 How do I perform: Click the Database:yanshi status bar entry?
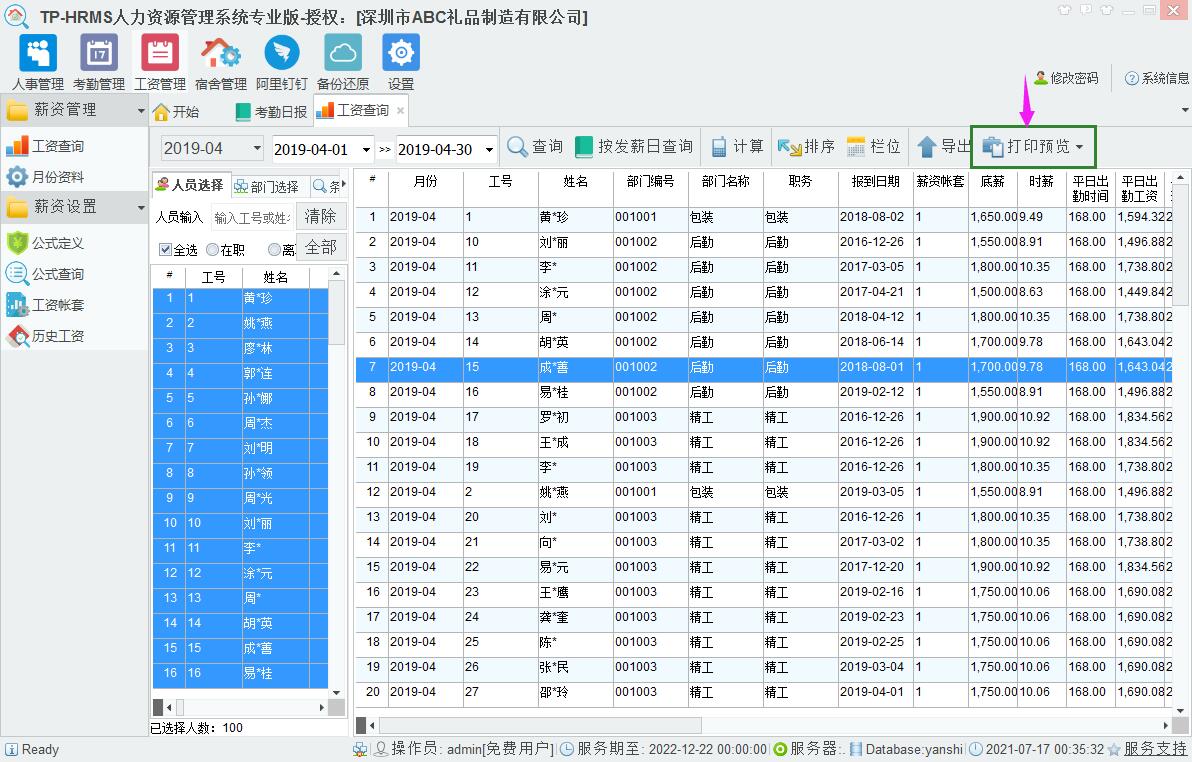[x=906, y=749]
